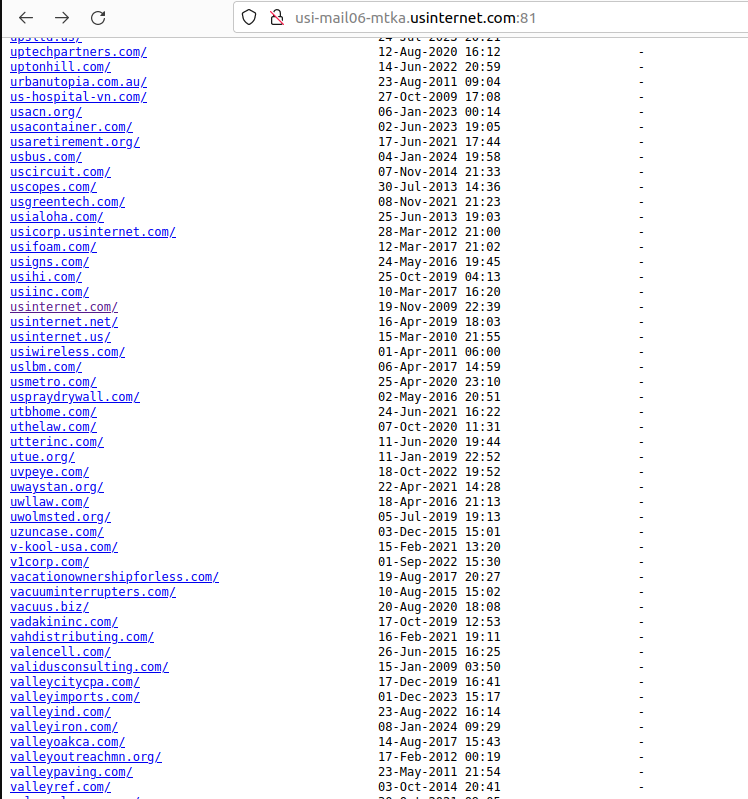Open usiwireless.com/ directory
The width and height of the screenshot is (748, 799).
click(68, 352)
